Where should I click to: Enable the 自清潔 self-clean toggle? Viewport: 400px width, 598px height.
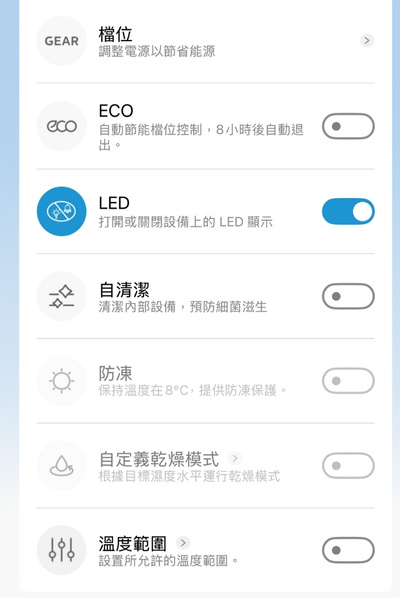[348, 296]
